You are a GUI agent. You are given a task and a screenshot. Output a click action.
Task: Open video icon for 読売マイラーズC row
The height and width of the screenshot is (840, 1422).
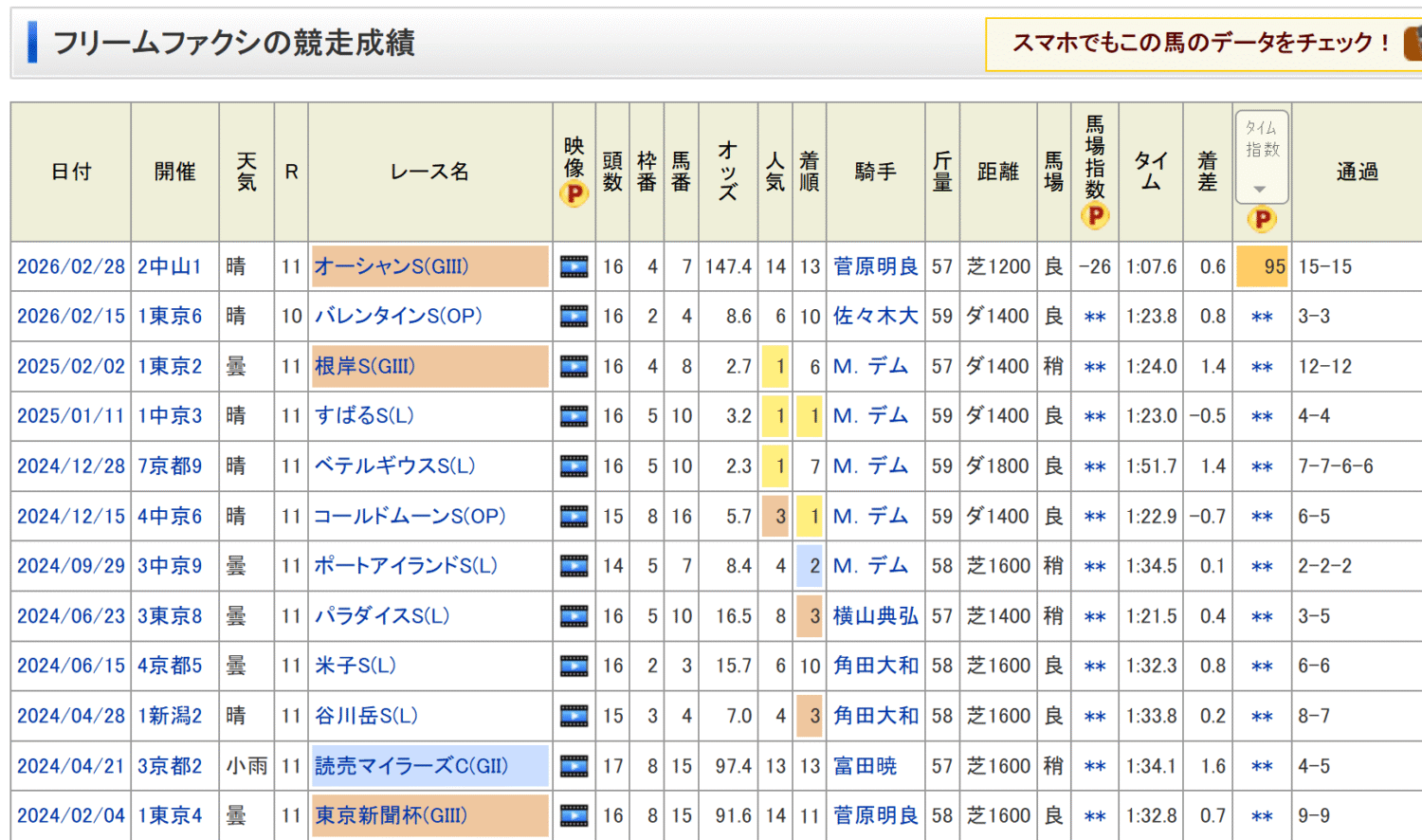574,766
